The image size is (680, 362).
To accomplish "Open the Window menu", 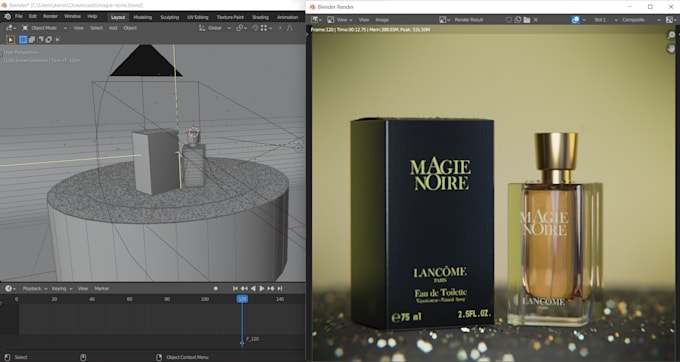I will [72, 16].
